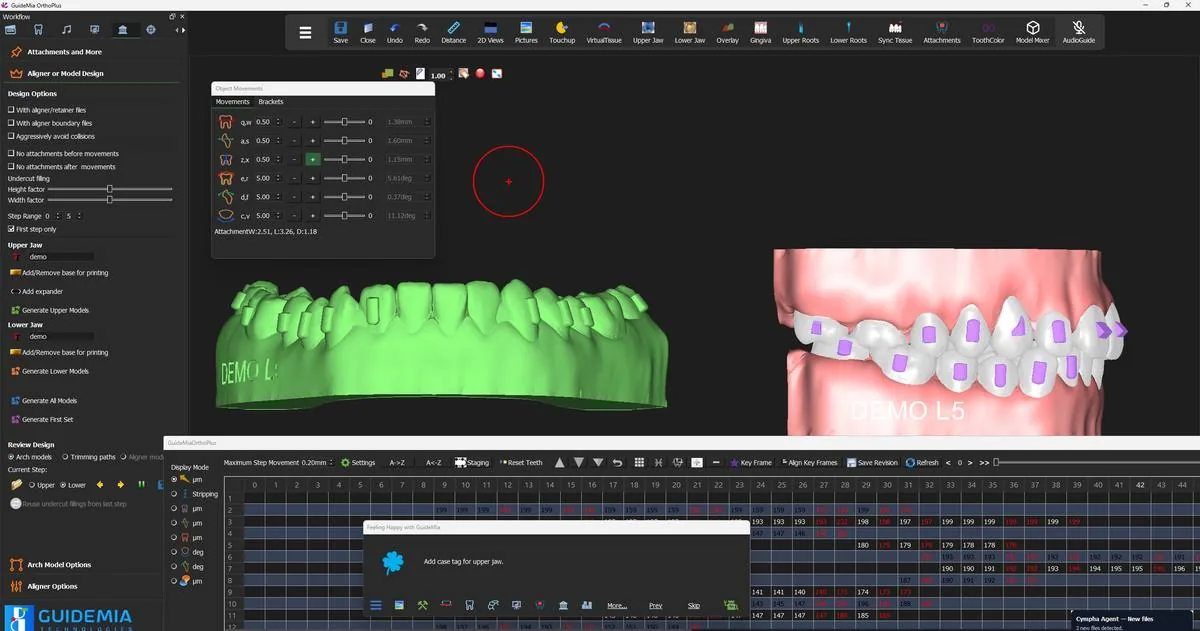1200x631 pixels.
Task: Click the Height factor slider
Action: pyautogui.click(x=108, y=189)
